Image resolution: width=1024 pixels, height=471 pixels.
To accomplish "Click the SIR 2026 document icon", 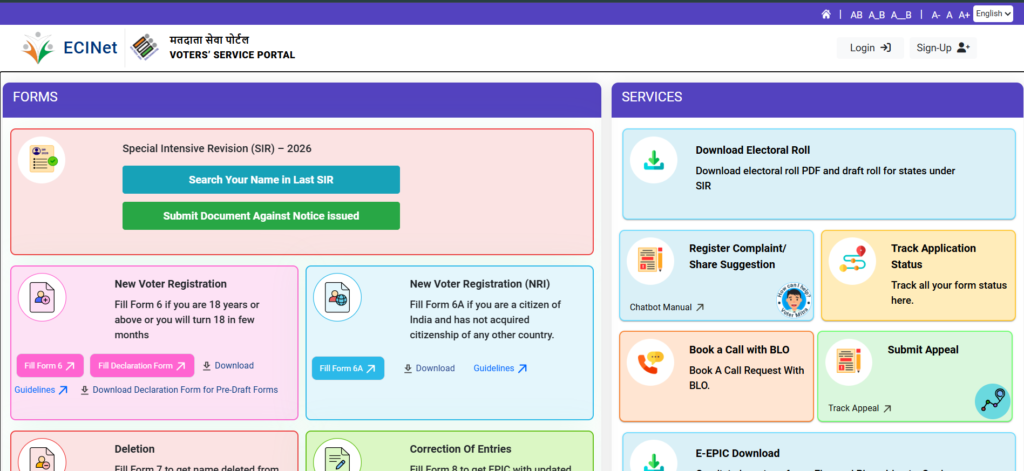I will [41, 159].
